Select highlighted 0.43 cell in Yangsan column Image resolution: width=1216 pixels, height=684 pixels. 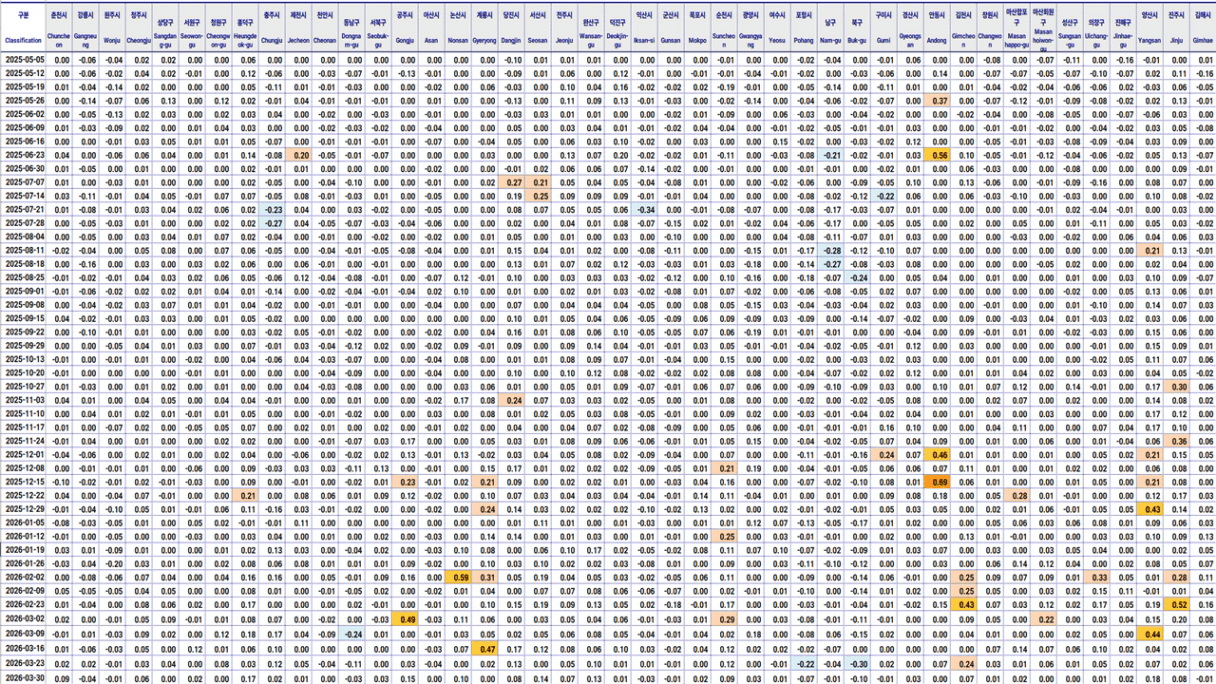pyautogui.click(x=1150, y=508)
